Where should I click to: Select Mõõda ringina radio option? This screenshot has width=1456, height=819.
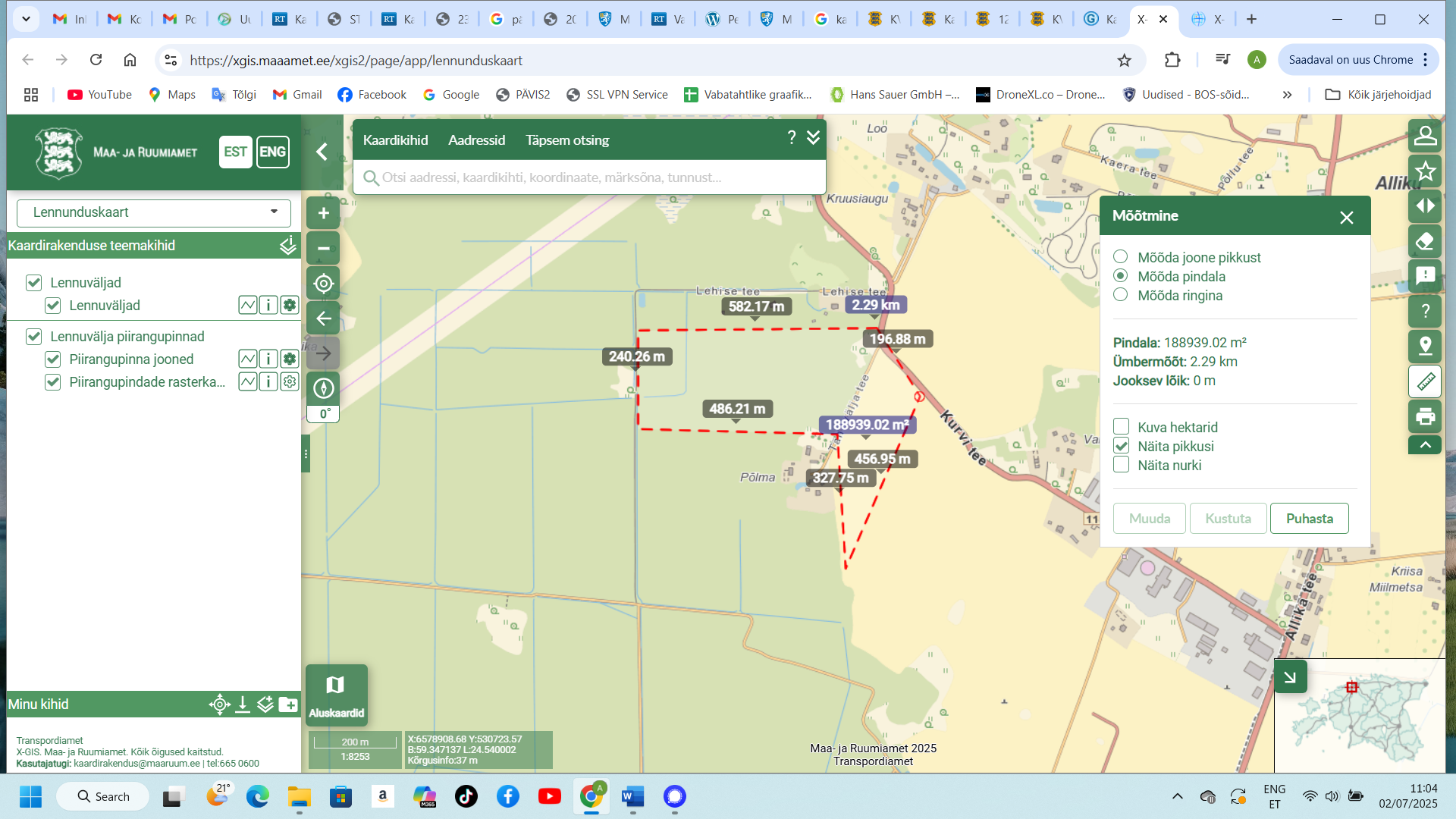[1120, 294]
